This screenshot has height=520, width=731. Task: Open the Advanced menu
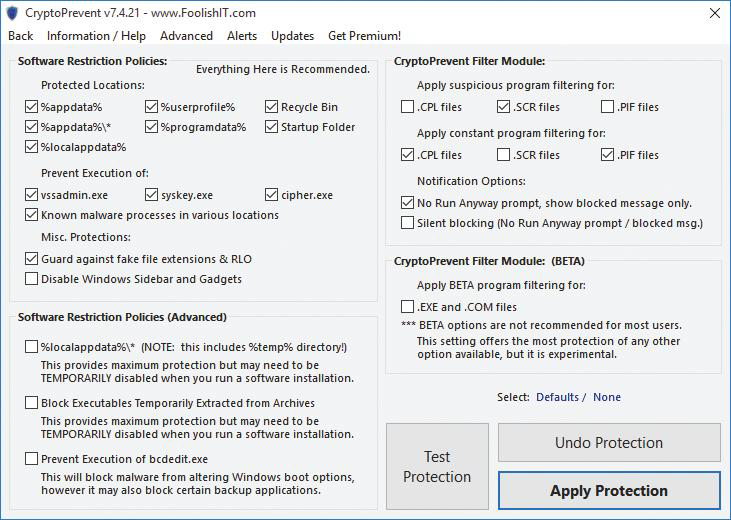(186, 36)
